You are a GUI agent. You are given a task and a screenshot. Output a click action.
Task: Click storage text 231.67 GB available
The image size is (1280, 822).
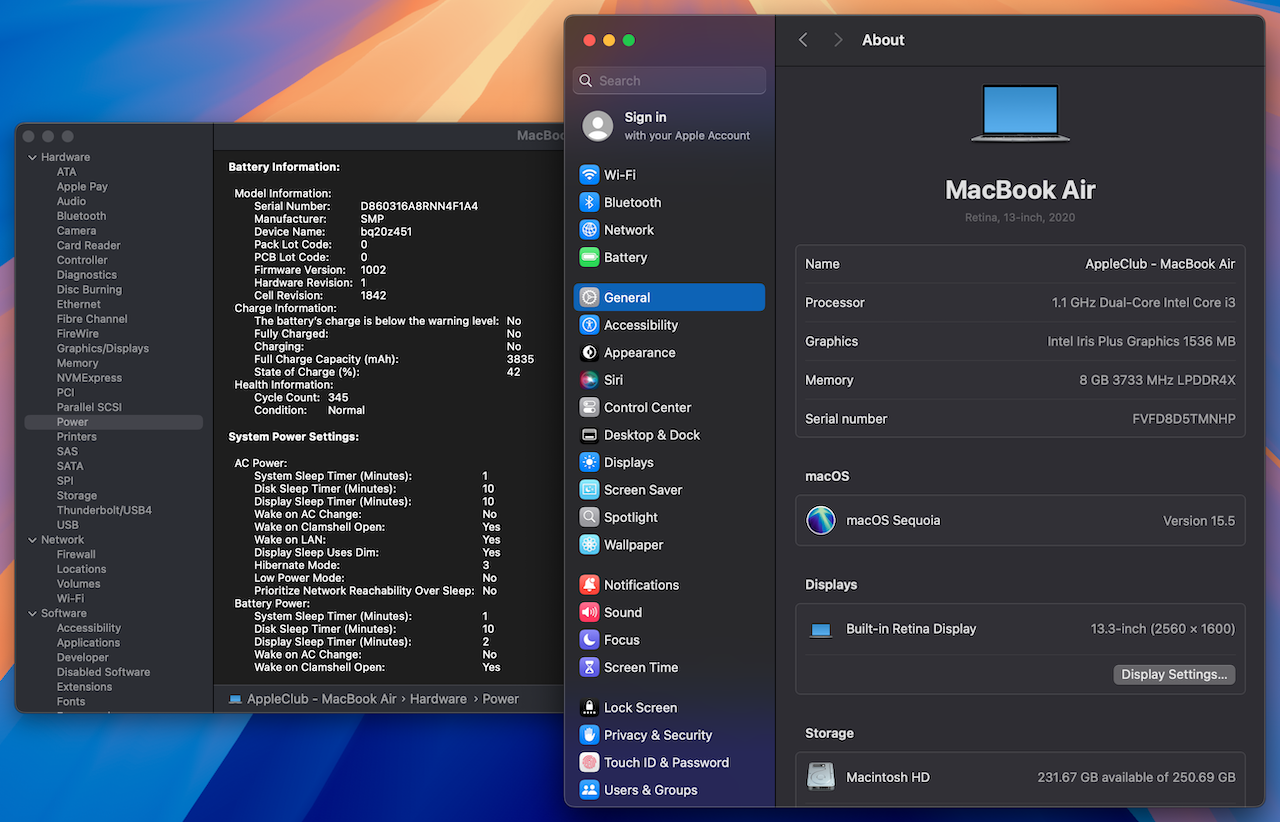pyautogui.click(x=1136, y=778)
